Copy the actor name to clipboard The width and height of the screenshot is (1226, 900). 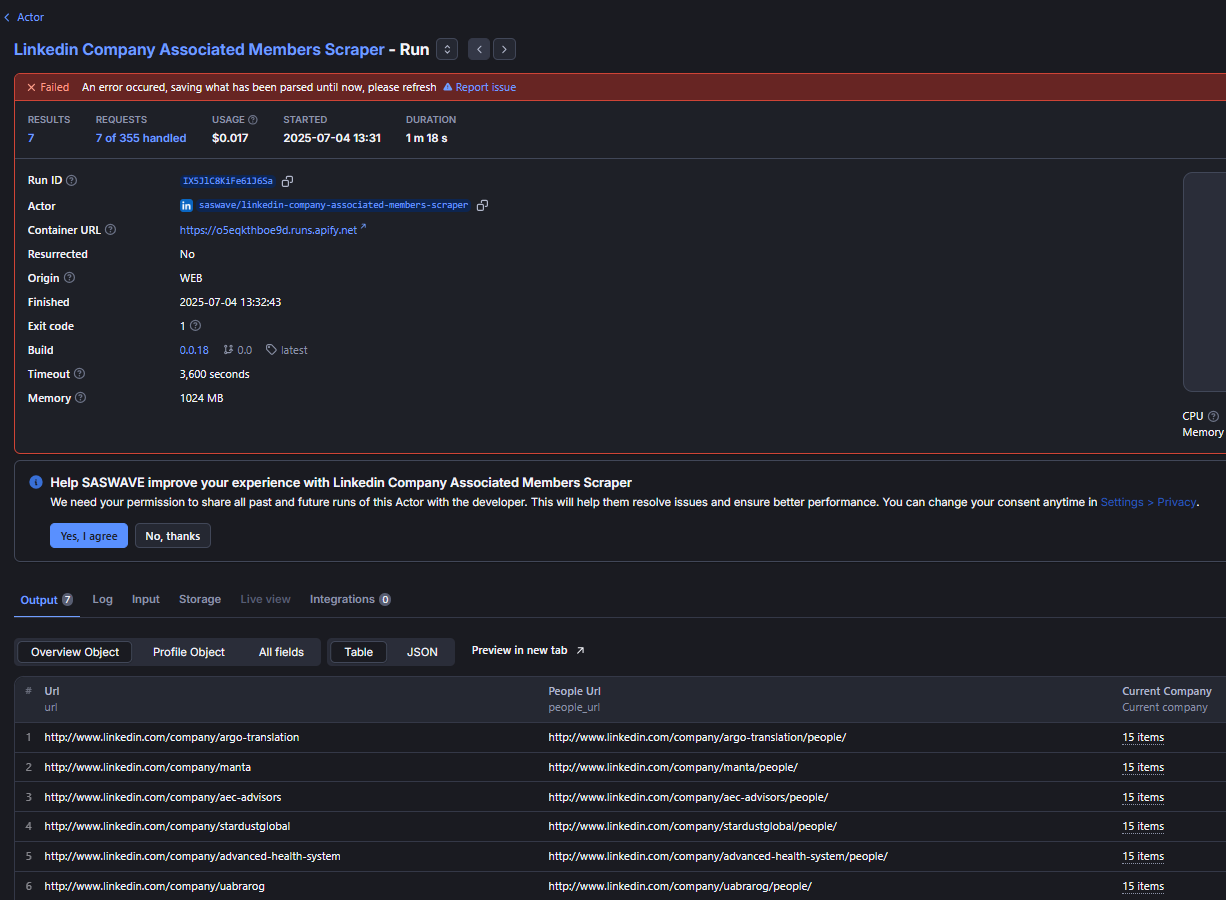point(482,205)
